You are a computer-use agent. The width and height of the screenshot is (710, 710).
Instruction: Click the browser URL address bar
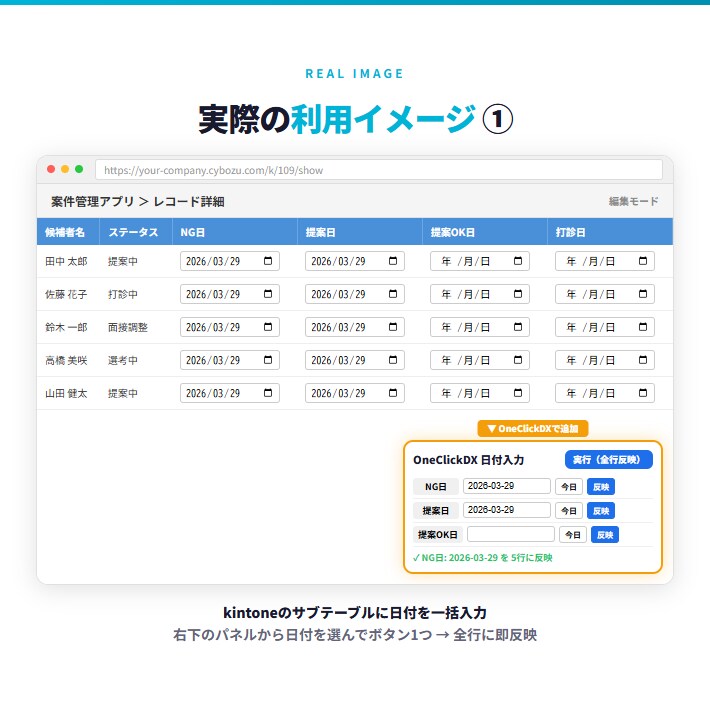coord(379,170)
